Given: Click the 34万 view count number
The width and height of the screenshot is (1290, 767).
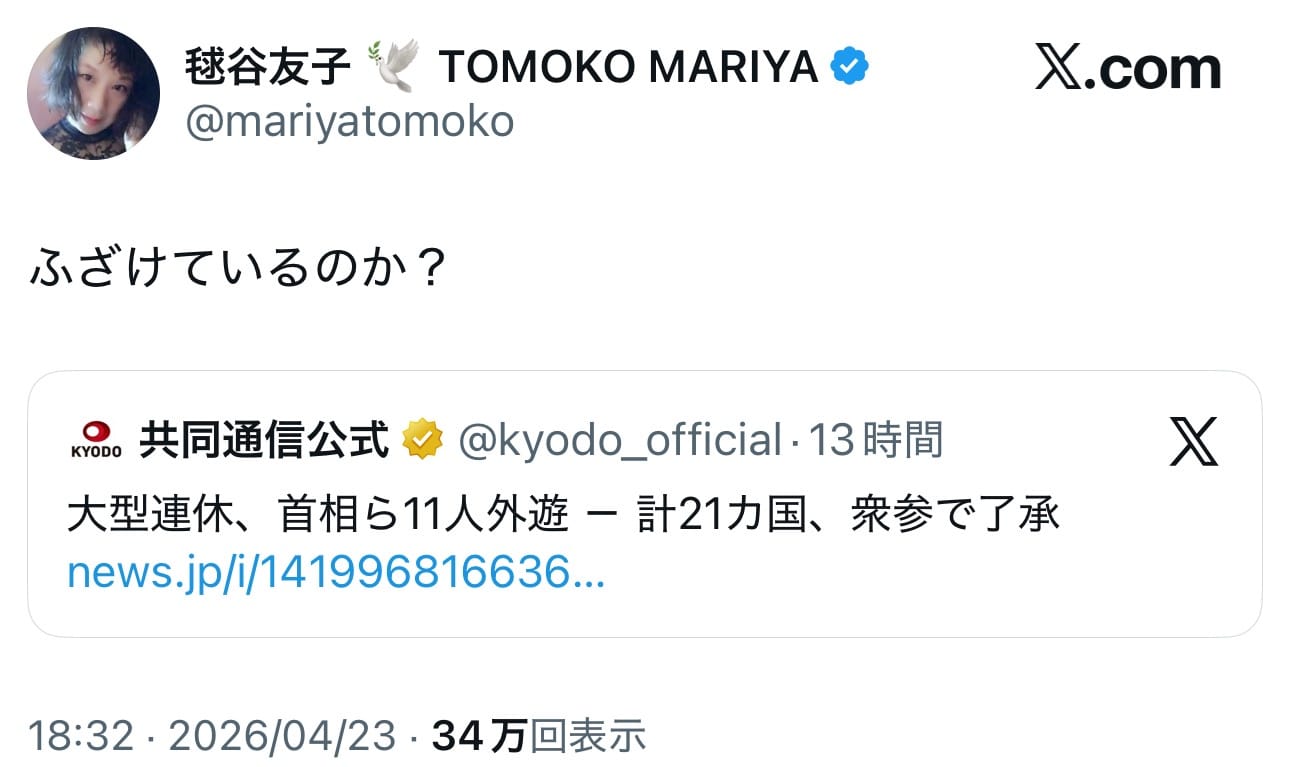Looking at the screenshot, I should click(479, 736).
